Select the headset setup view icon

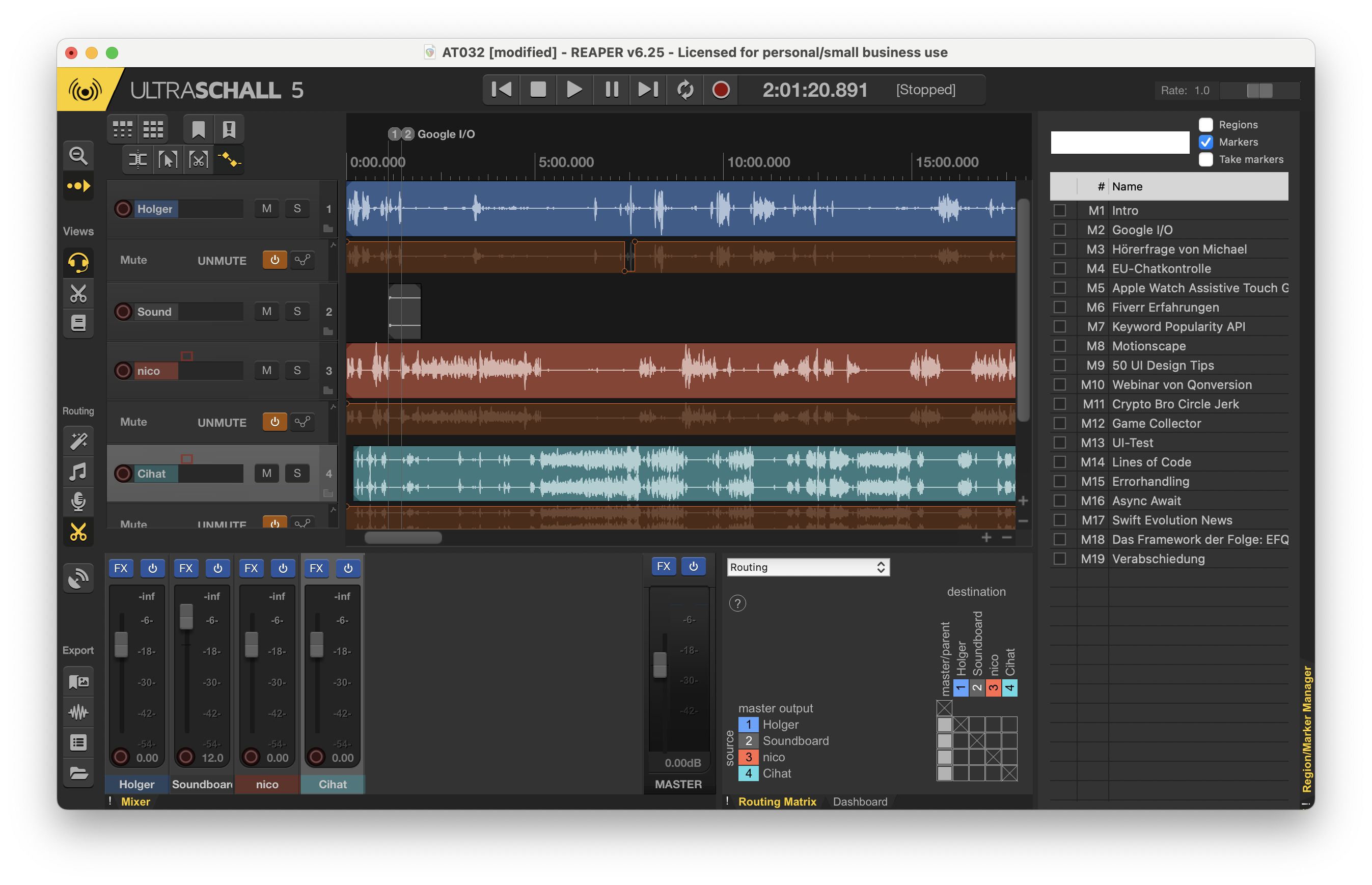pos(78,263)
